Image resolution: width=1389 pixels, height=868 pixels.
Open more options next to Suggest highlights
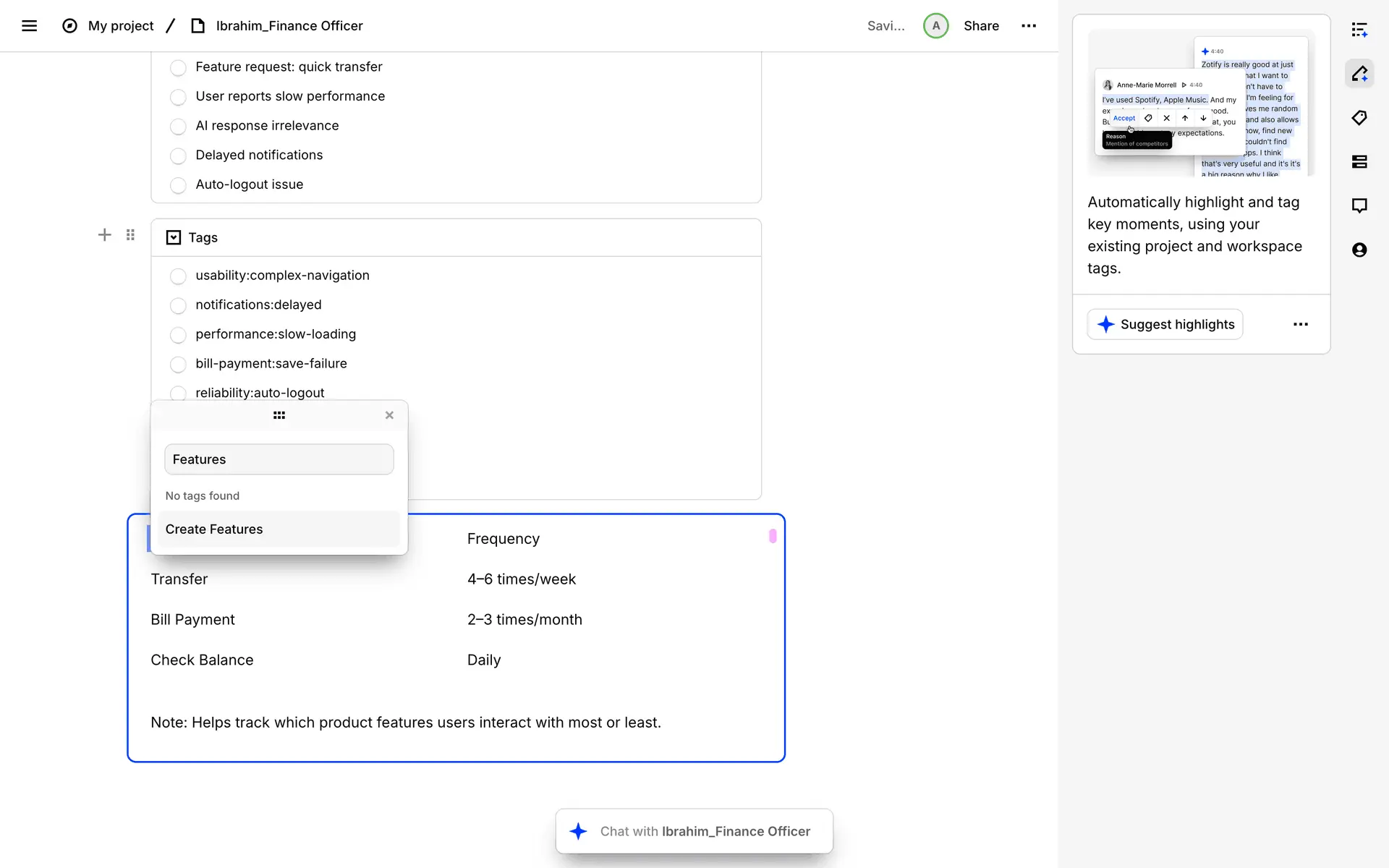(x=1300, y=324)
